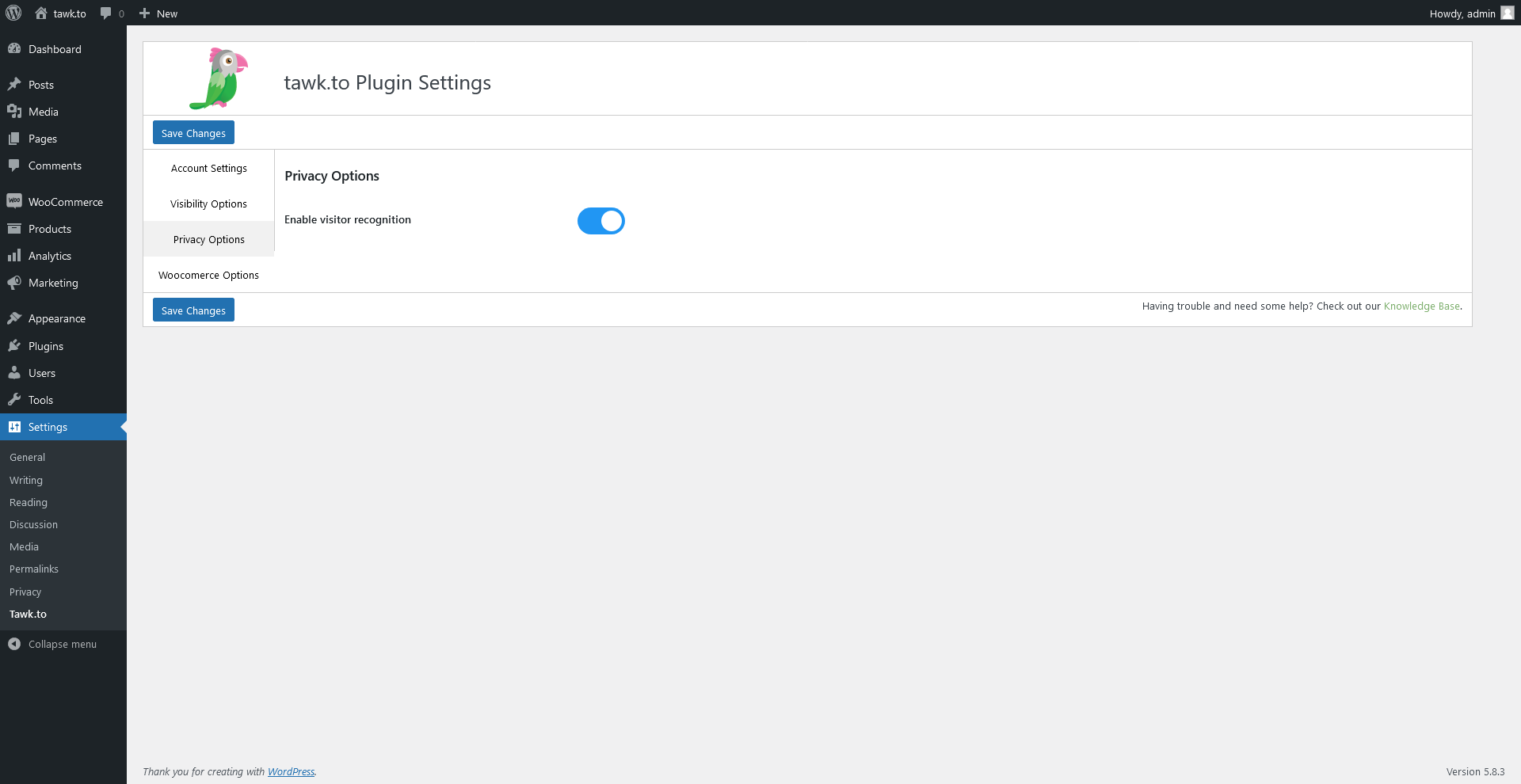Screen dimensions: 1521x784
Task: Follow the WordPress footer link
Action: 291,772
